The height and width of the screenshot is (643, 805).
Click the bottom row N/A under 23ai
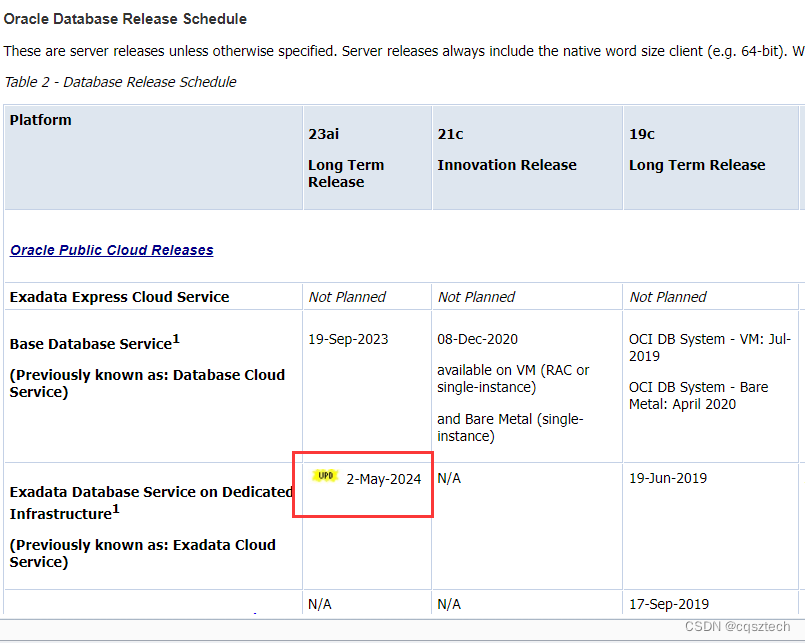click(x=320, y=604)
